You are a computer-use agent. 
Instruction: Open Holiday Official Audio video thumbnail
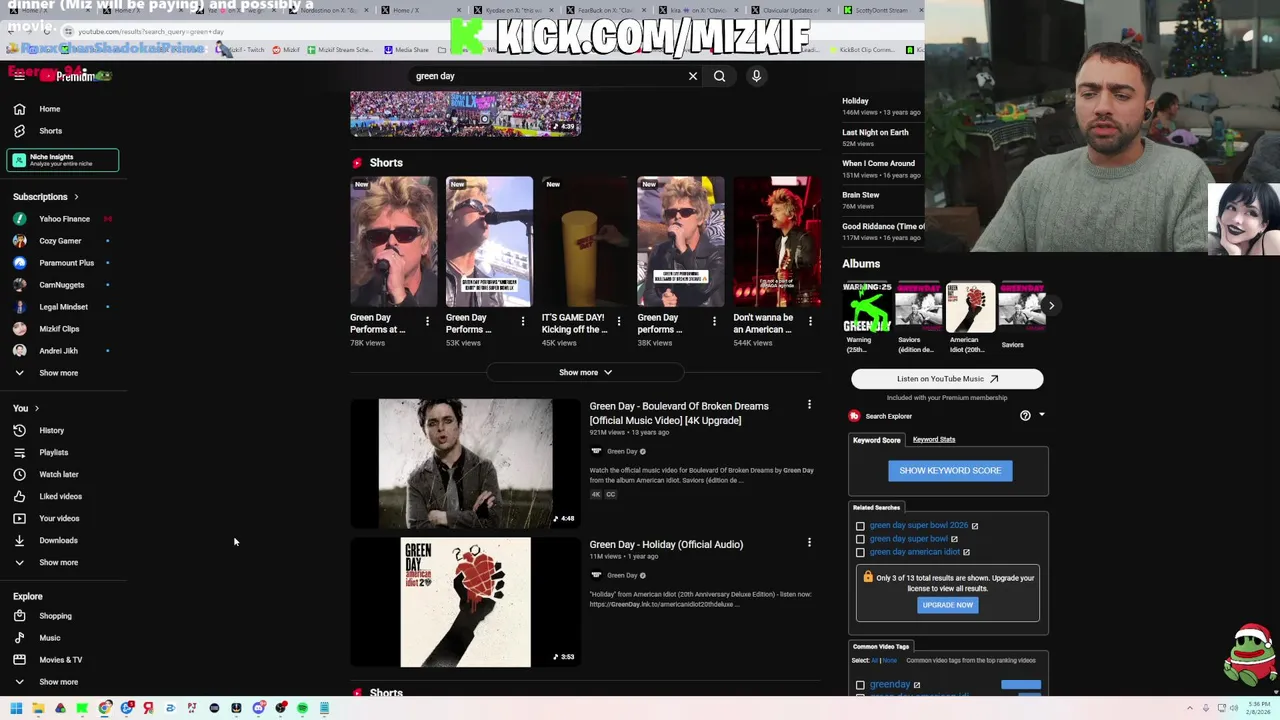465,602
